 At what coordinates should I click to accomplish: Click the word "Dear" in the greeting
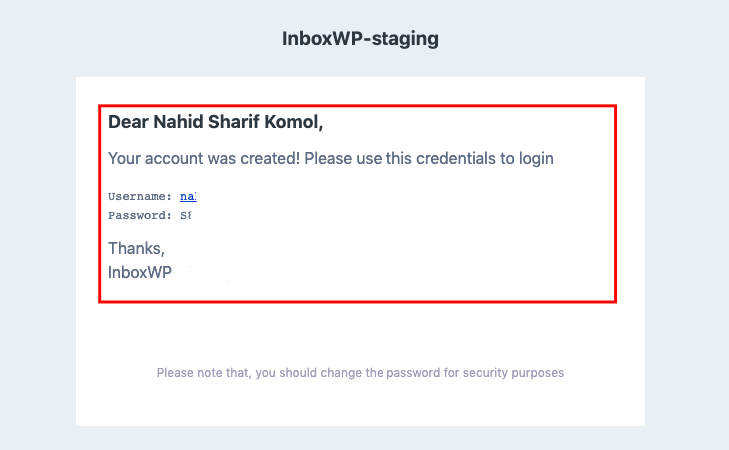128,123
